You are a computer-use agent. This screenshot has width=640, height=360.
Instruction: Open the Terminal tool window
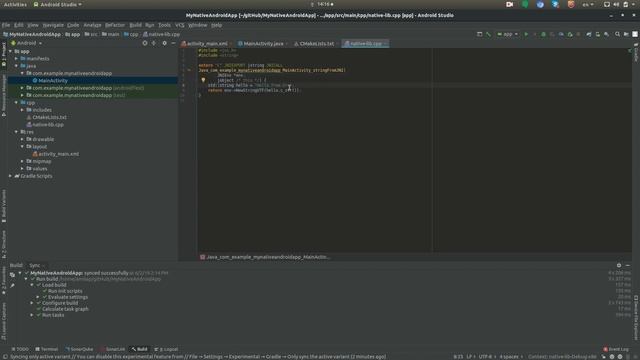[x=47, y=349]
